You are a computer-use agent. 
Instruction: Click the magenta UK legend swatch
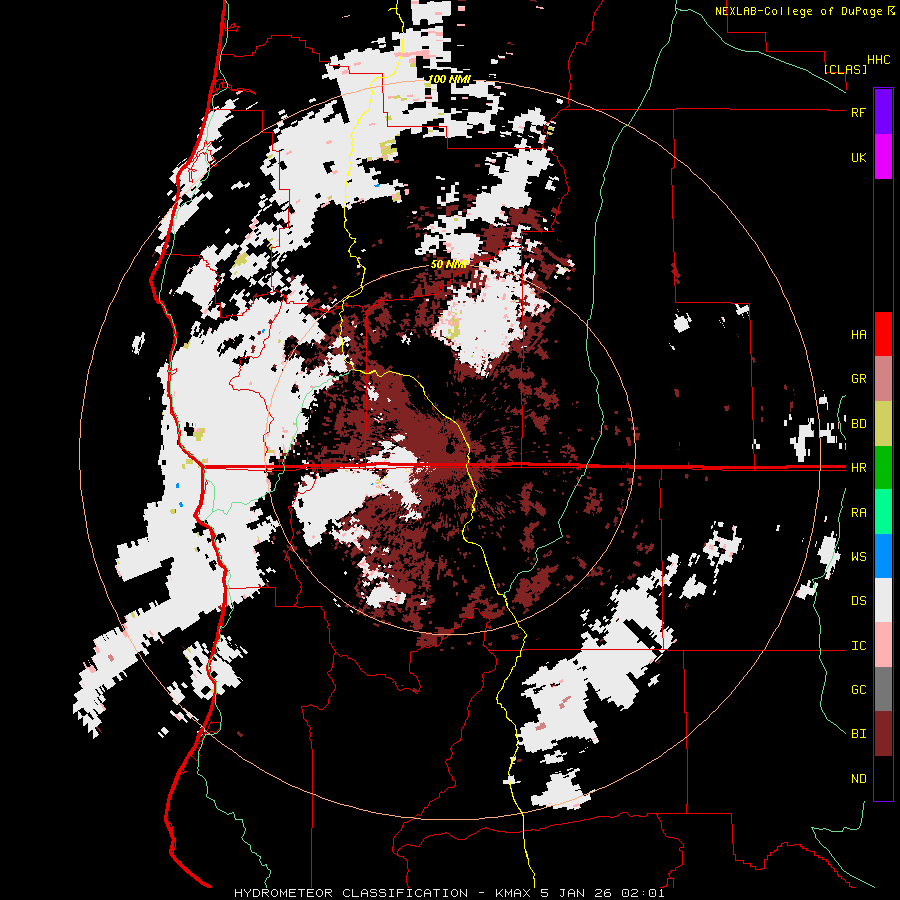coord(883,157)
